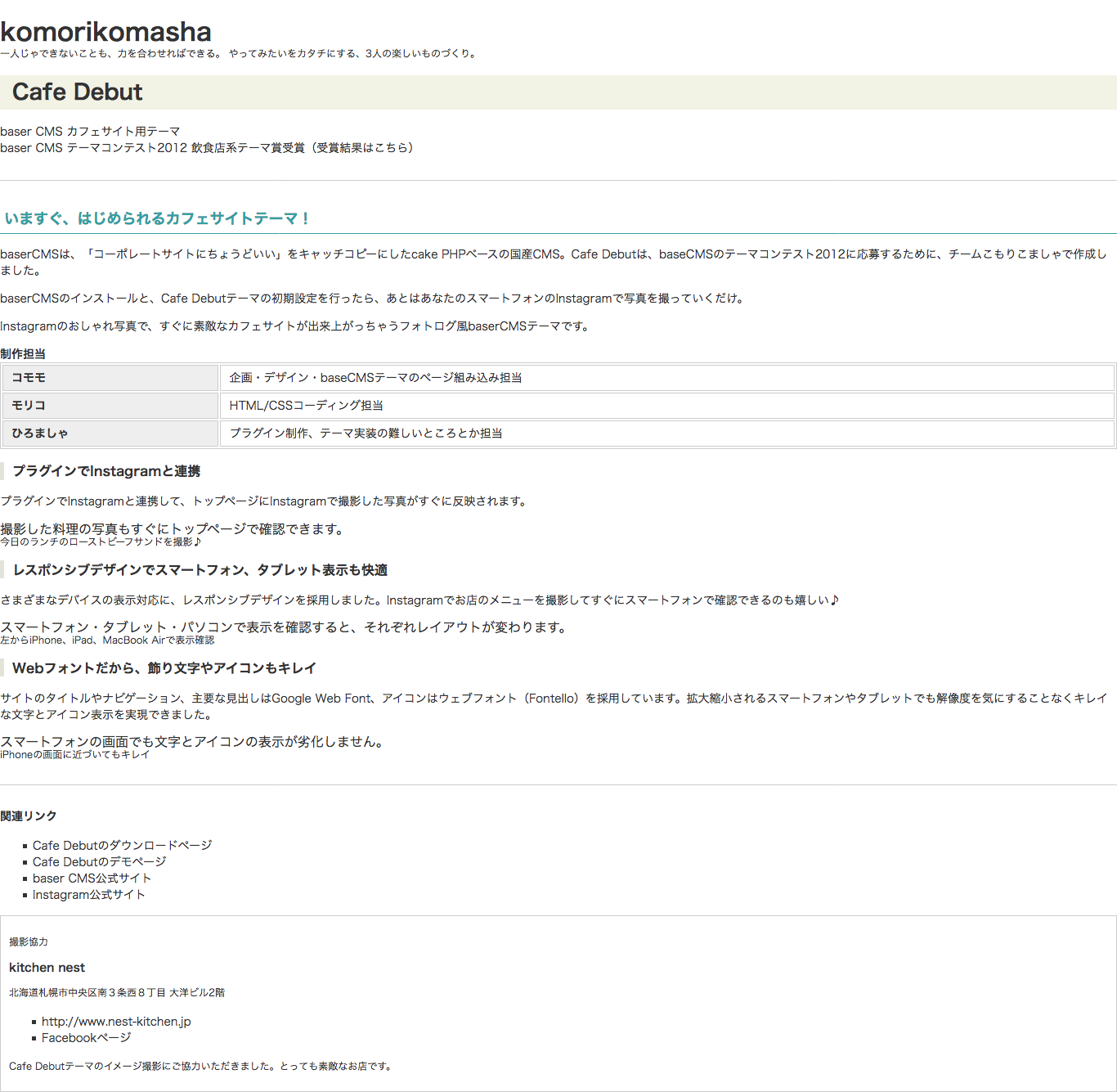The height and width of the screenshot is (1092, 1117).
Task: Click the HTML/CSSコーディング担当 table cell
Action: (x=306, y=406)
